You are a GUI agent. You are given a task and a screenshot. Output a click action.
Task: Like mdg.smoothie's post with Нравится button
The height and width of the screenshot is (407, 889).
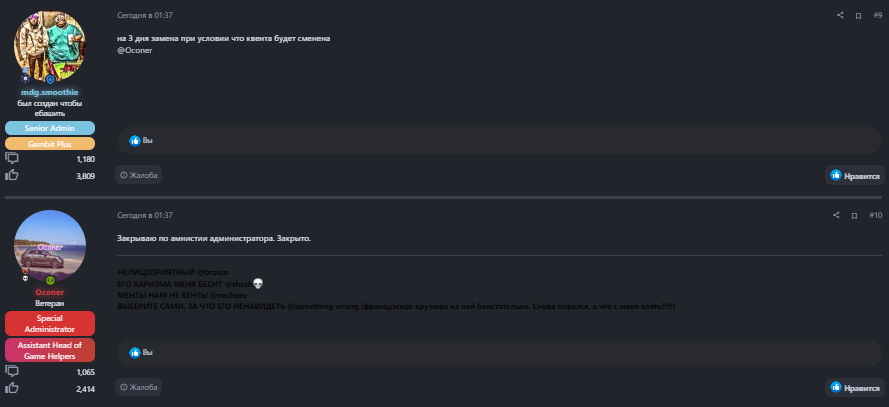point(854,176)
